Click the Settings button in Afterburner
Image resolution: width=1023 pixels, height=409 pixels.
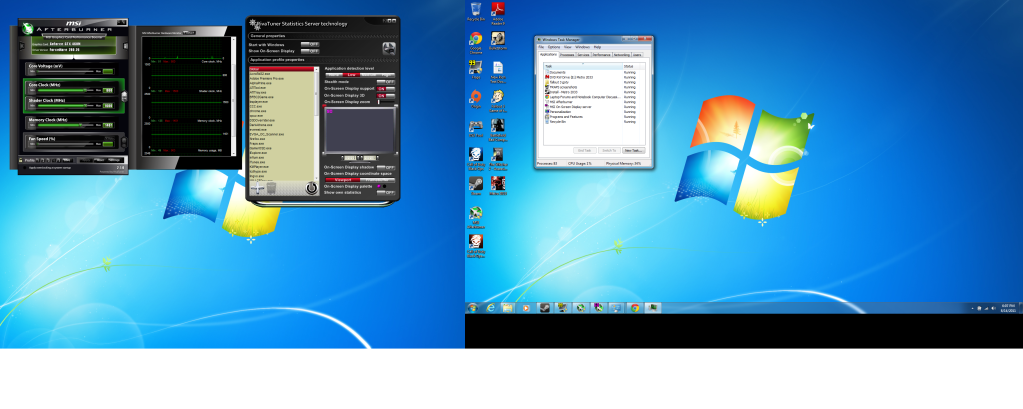(x=114, y=160)
